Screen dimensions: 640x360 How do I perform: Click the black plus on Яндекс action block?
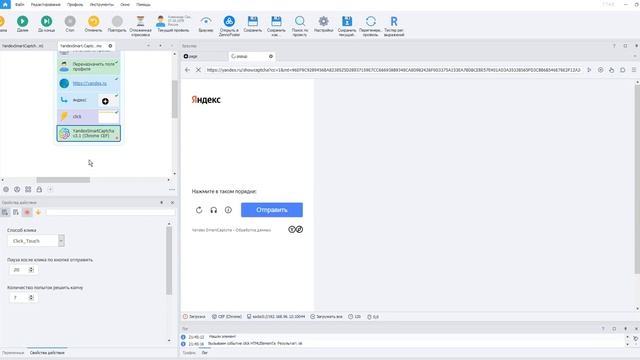105,101
